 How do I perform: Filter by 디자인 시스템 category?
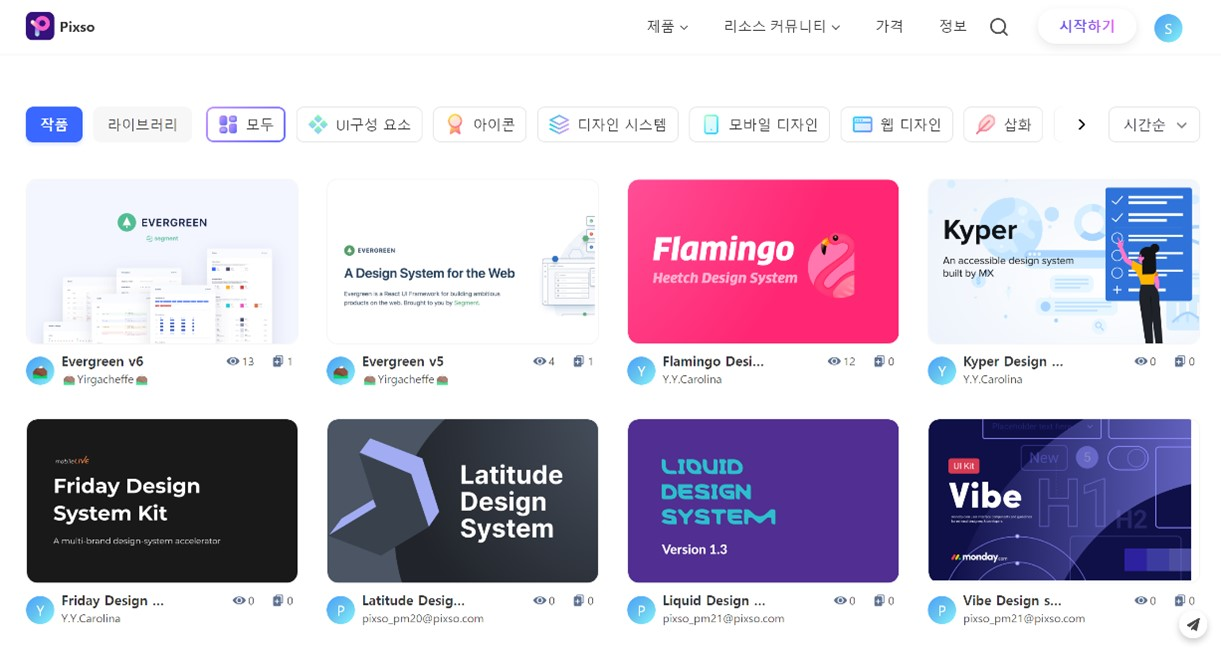608,125
